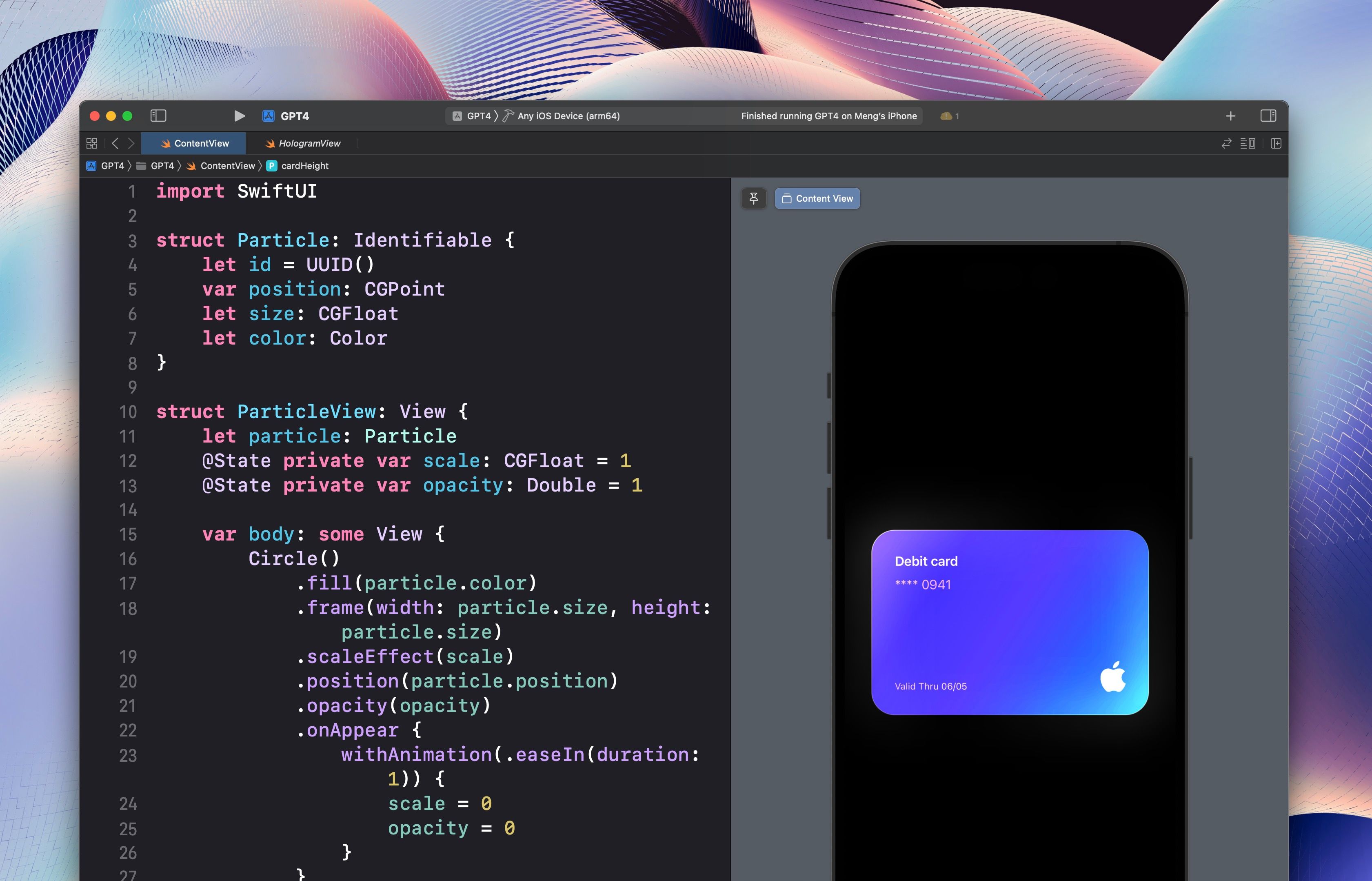Pin the preview with pin icon
This screenshot has width=1372, height=881.
pos(754,198)
